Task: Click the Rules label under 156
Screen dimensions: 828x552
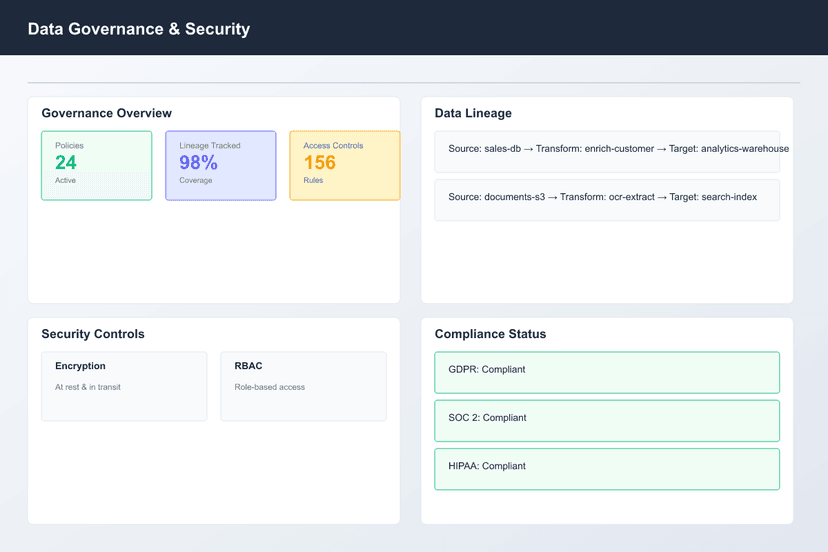Action: [x=313, y=180]
